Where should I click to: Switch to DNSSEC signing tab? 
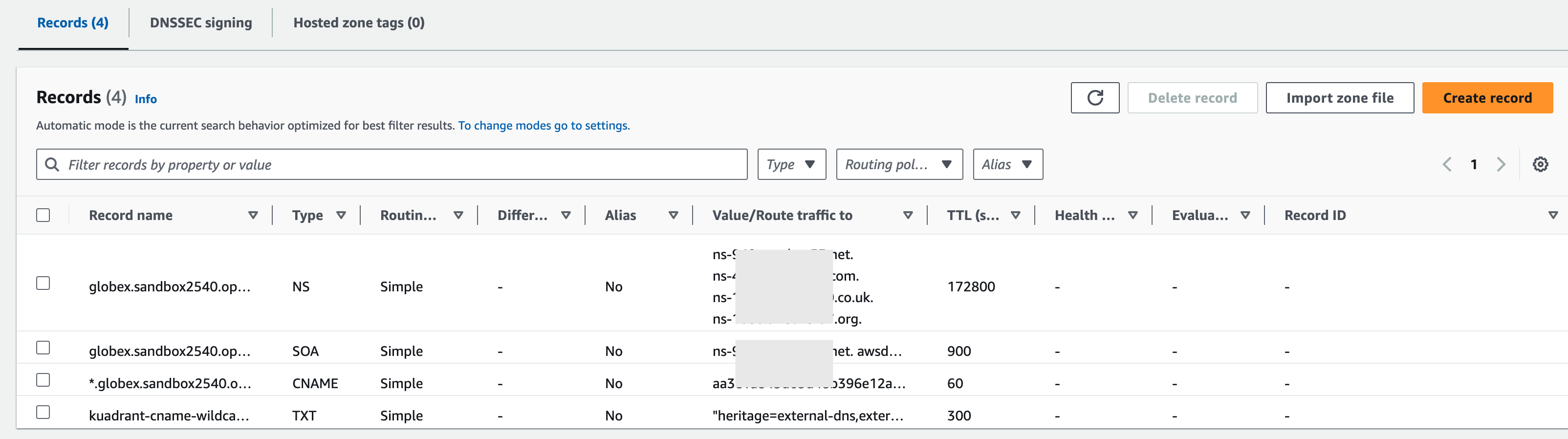click(x=201, y=23)
